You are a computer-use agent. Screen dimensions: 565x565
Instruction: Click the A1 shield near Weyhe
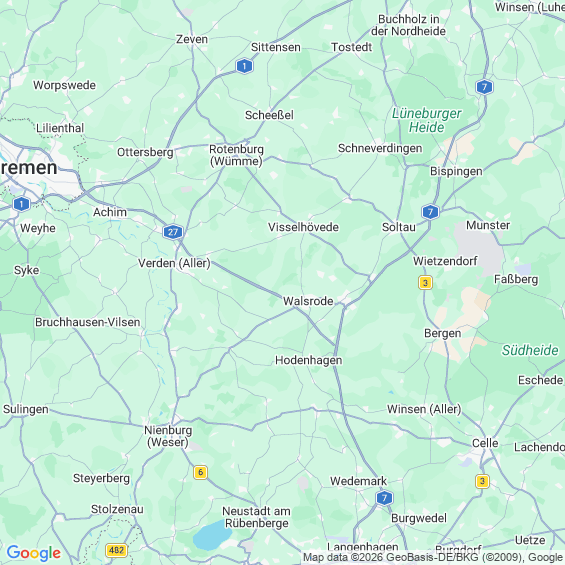coord(21,204)
